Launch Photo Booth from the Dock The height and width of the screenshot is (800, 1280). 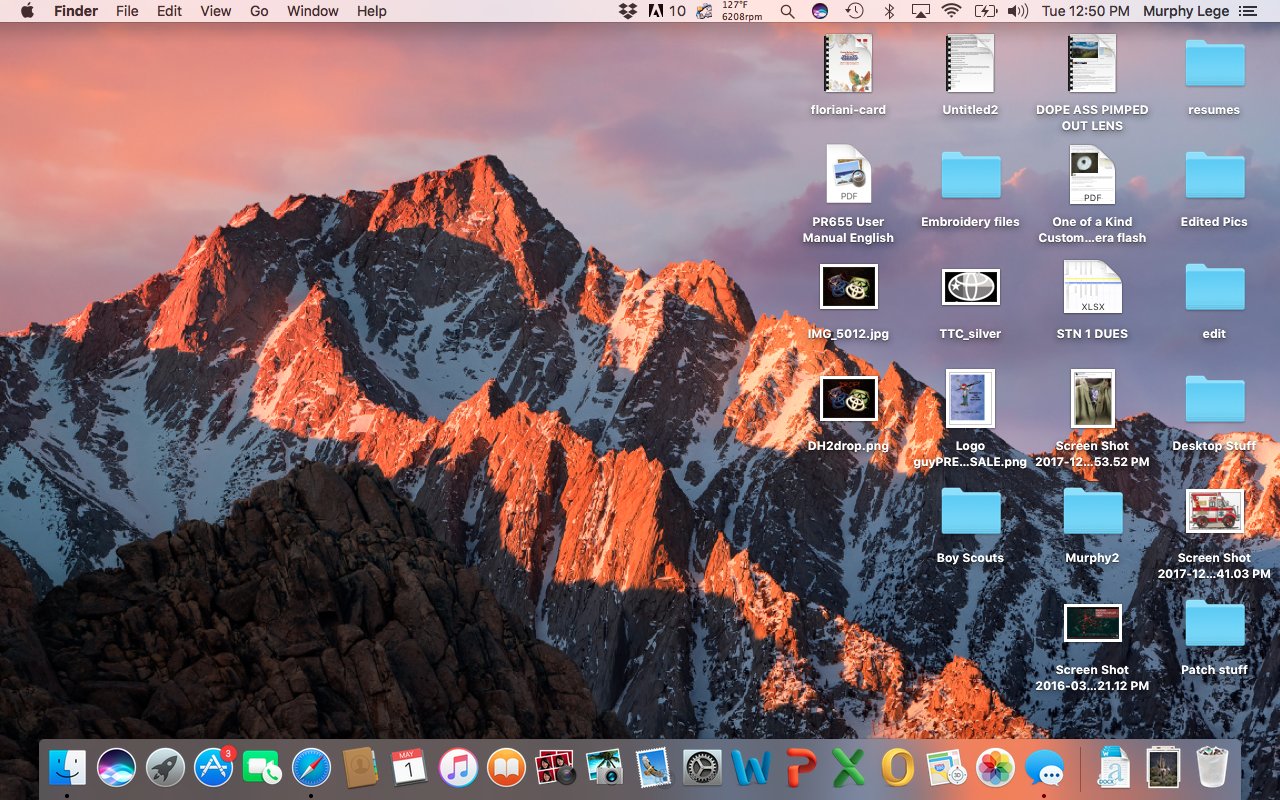tap(555, 768)
